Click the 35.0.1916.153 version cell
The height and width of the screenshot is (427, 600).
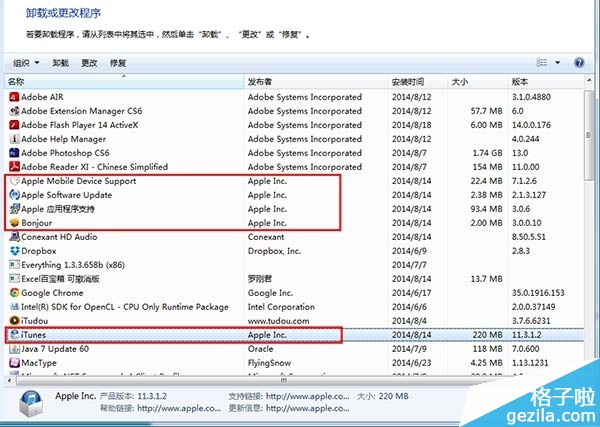(x=538, y=293)
